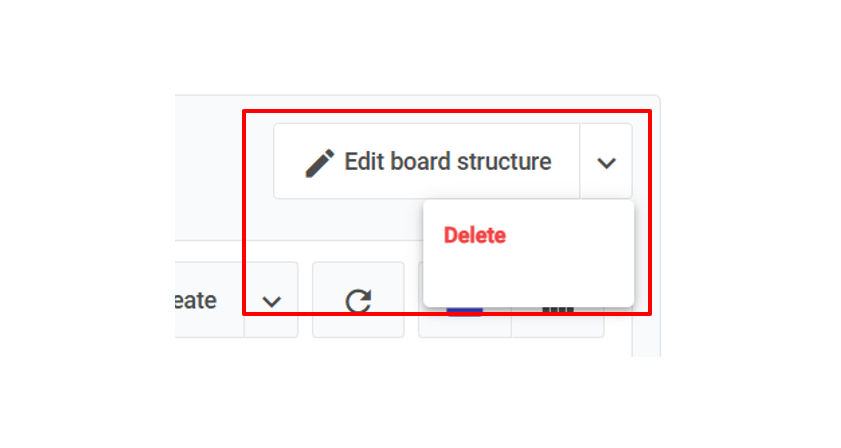Select the dark columns icon button below the menu
The width and height of the screenshot is (841, 448).
coord(557,312)
